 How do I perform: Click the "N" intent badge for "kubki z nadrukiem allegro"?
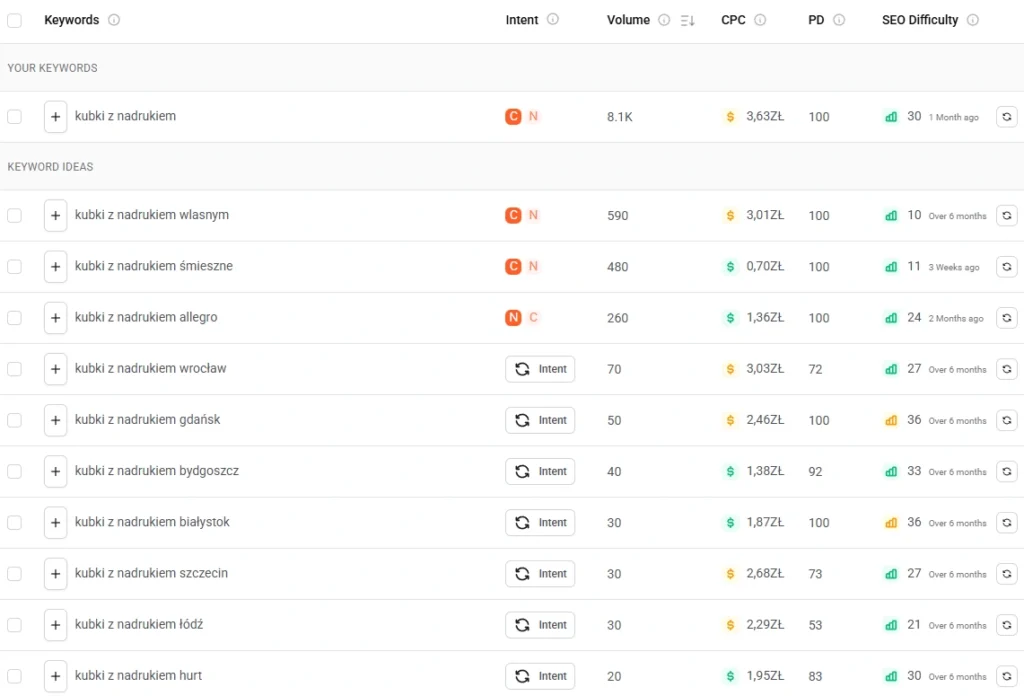(x=513, y=317)
